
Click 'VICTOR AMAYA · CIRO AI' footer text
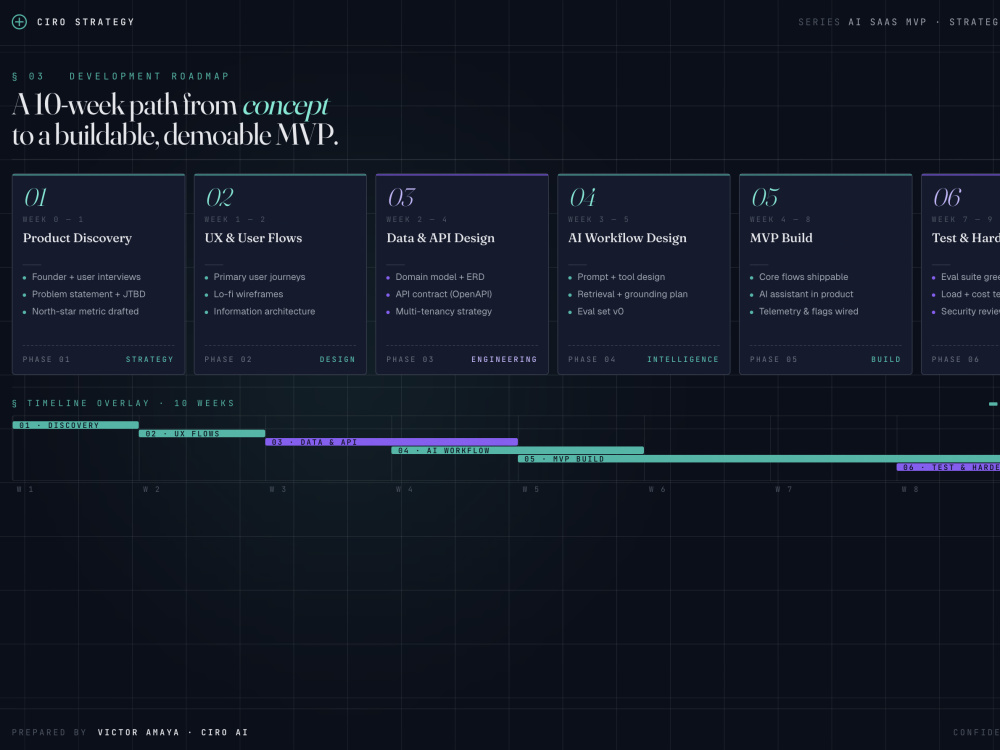pyautogui.click(x=172, y=732)
